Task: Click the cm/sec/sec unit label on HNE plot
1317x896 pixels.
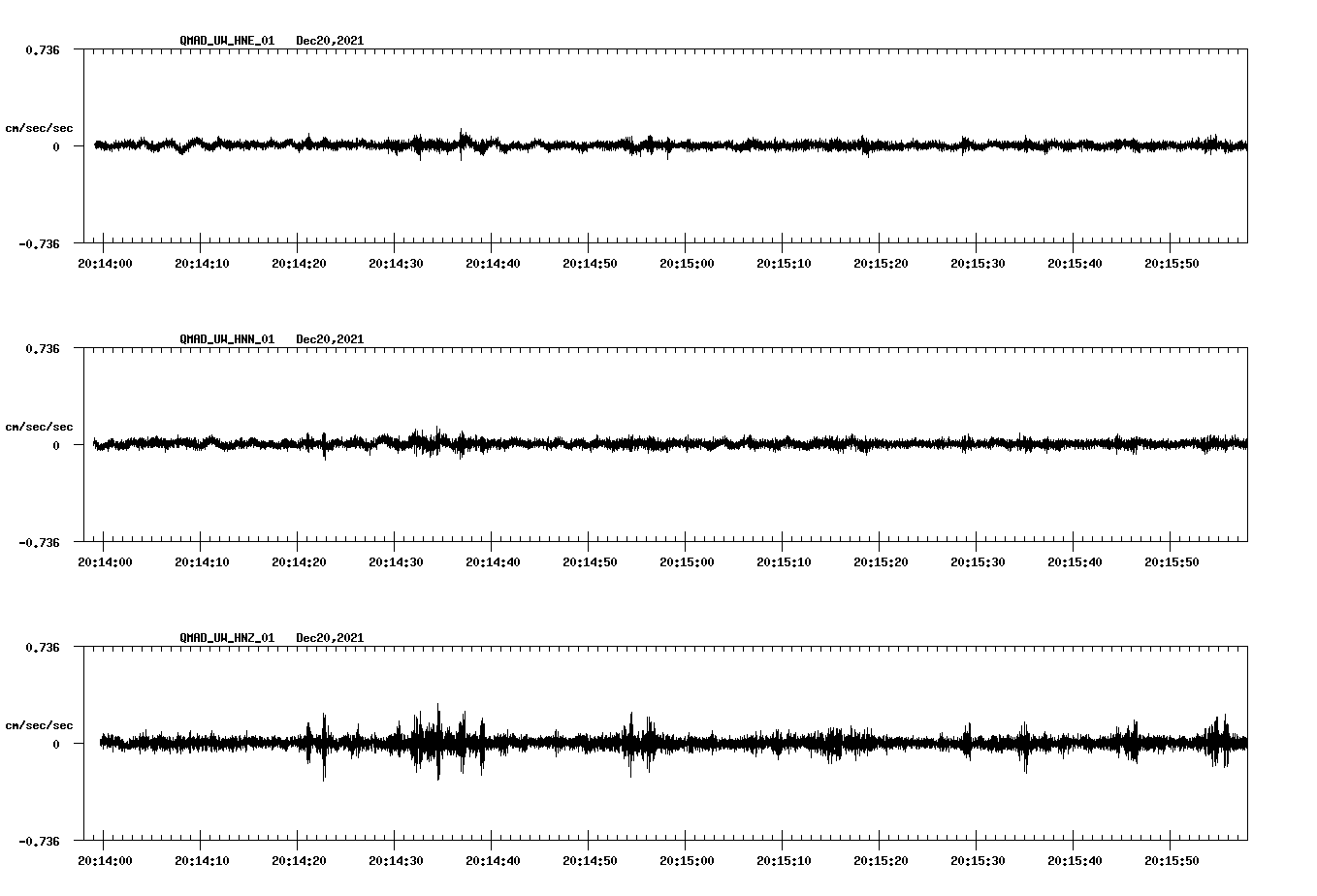Action: coord(39,128)
